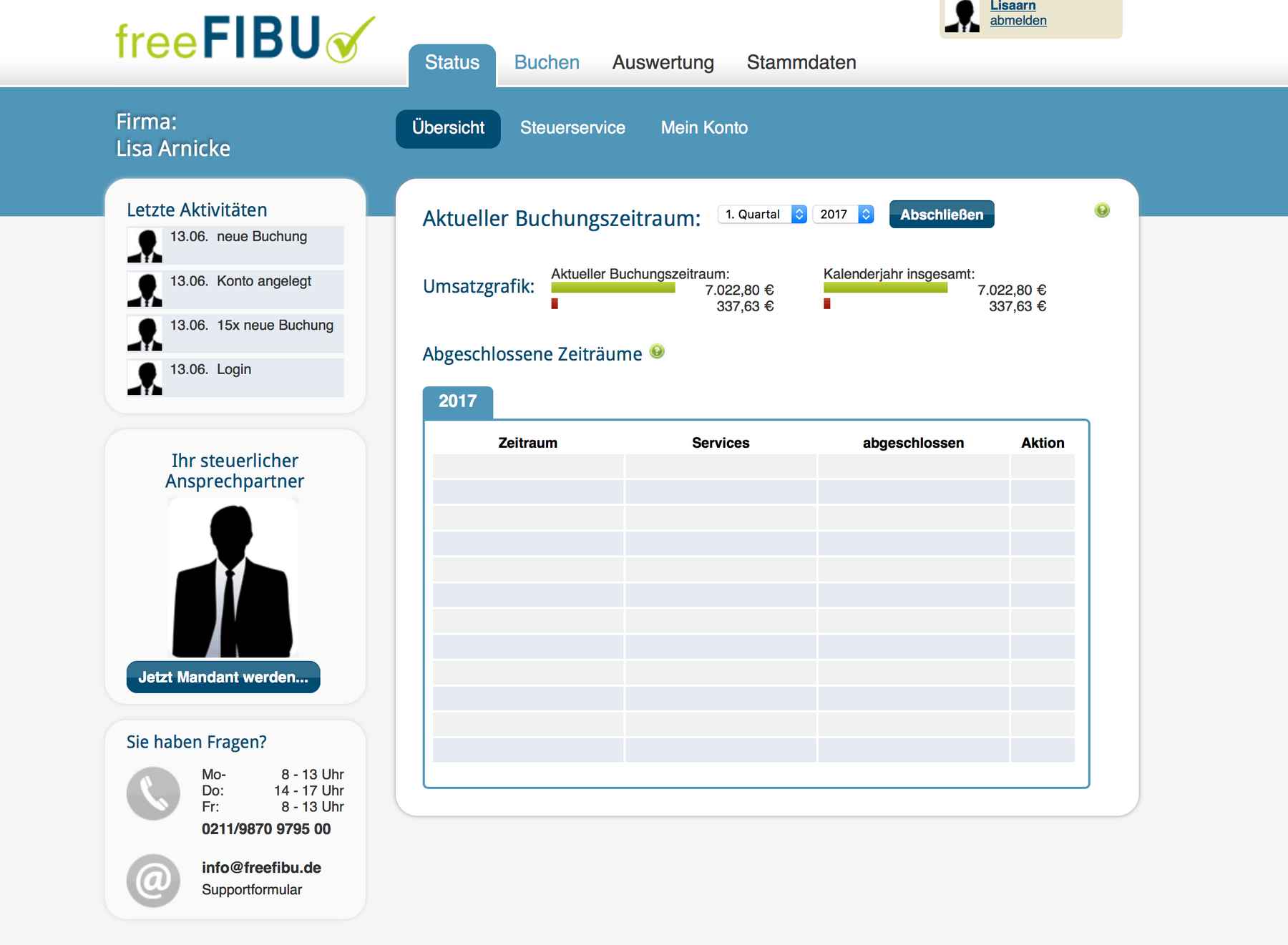The height and width of the screenshot is (945, 1288).
Task: Click the grey phone icon
Action: click(x=153, y=793)
